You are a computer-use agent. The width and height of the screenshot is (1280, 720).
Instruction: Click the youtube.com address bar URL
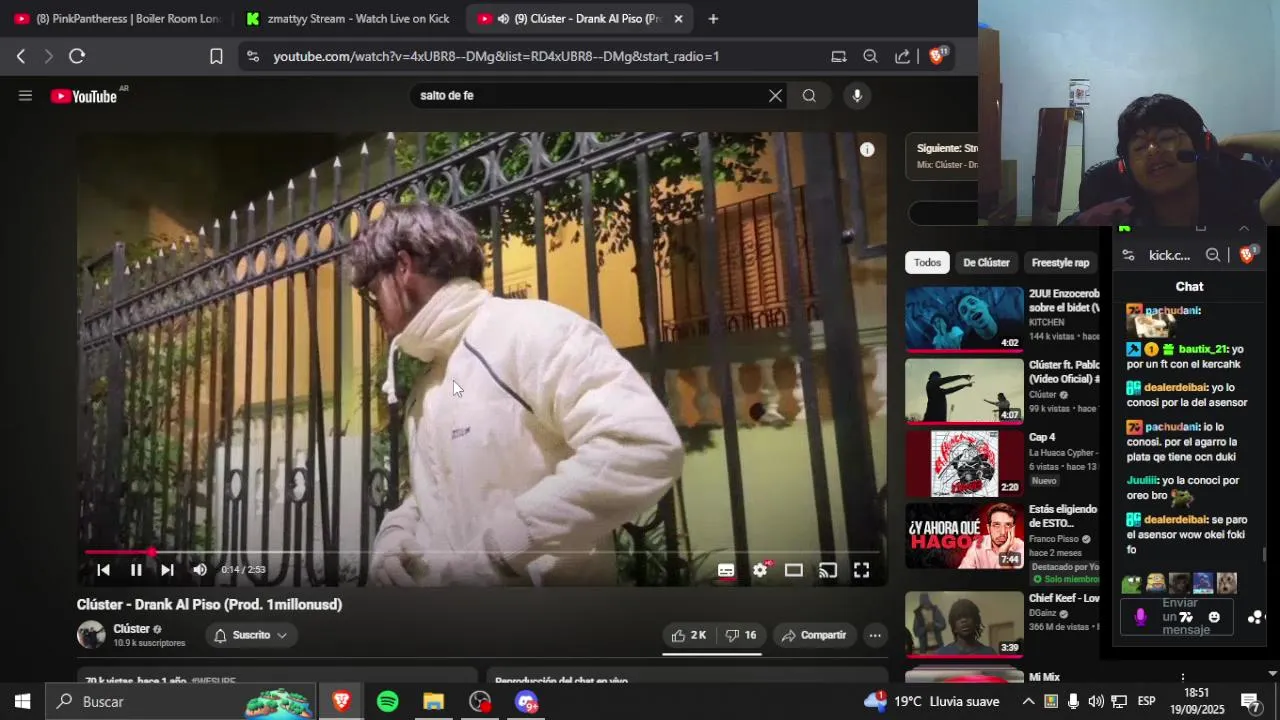pyautogui.click(x=496, y=57)
